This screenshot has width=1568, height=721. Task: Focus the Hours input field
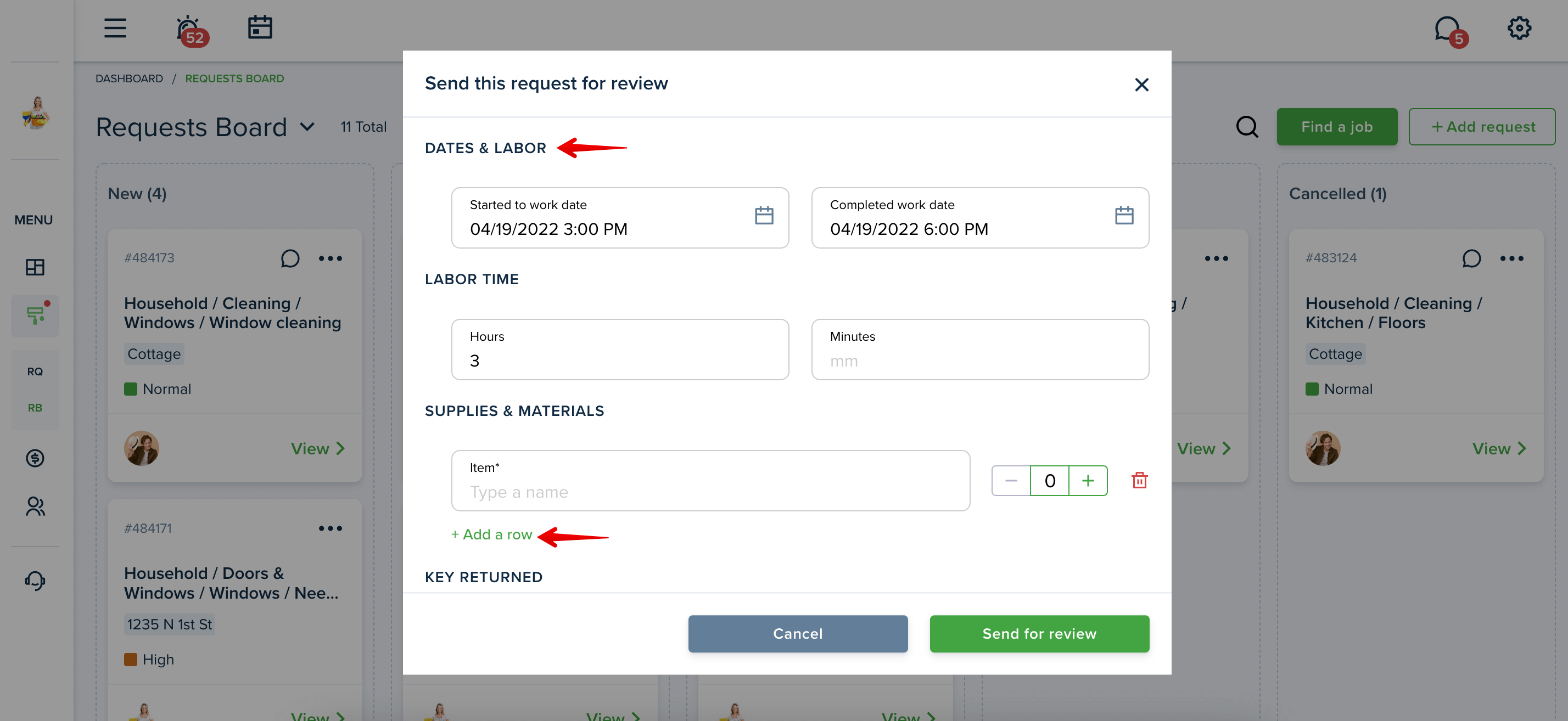point(620,349)
